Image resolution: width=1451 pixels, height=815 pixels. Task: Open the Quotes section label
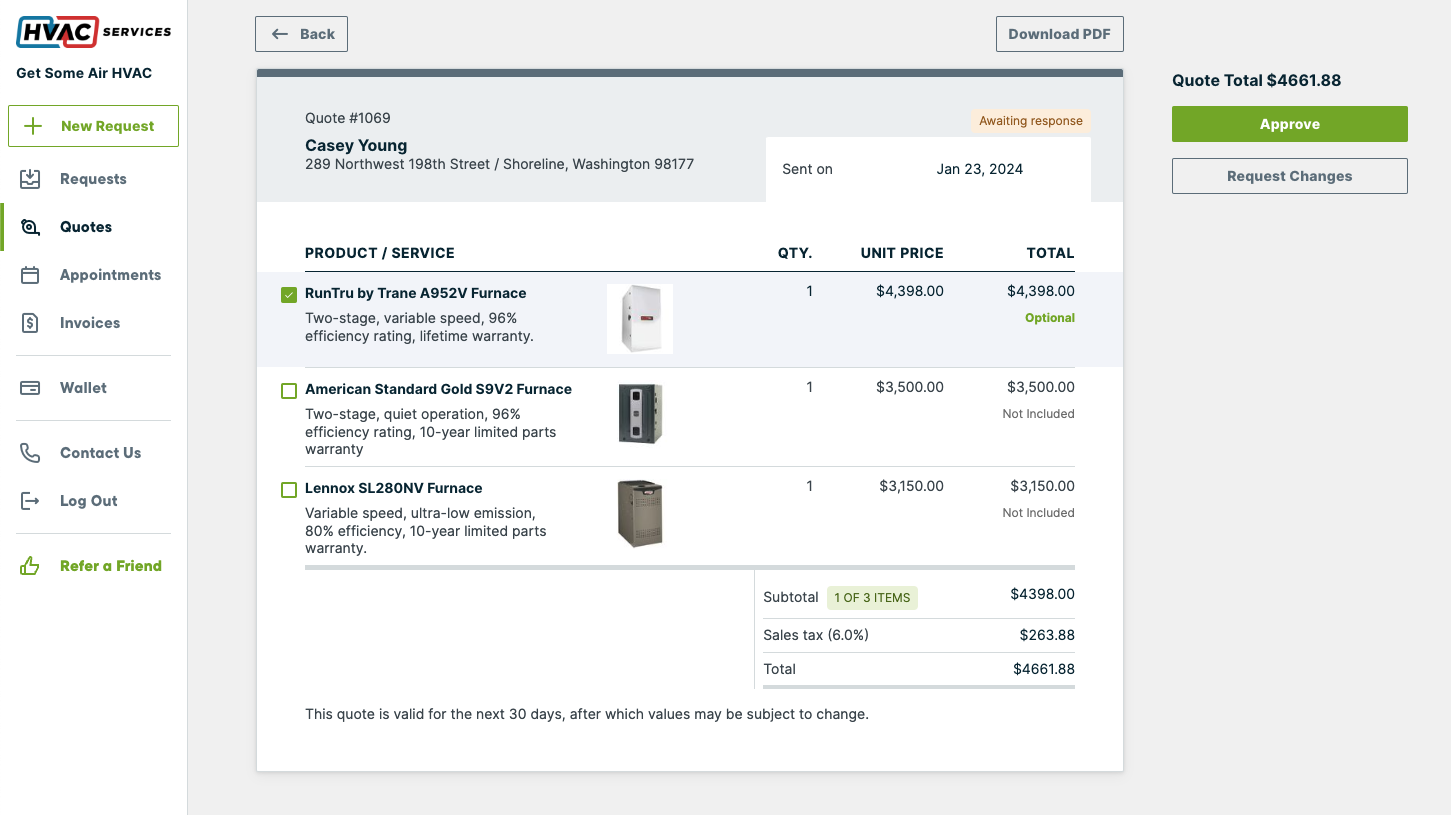coord(86,227)
